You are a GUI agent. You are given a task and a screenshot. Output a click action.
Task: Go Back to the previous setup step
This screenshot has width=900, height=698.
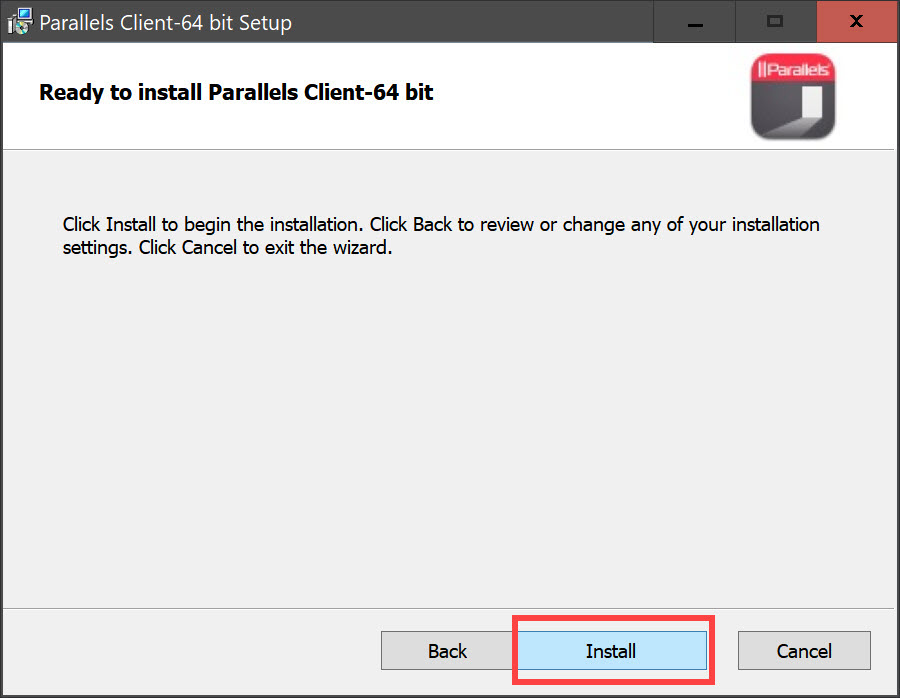[x=447, y=651]
